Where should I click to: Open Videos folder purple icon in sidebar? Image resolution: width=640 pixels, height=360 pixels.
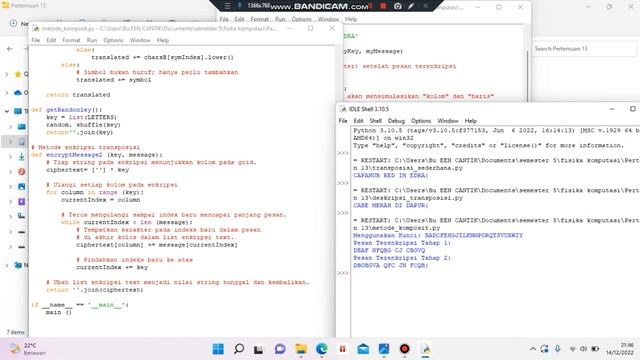tap(21, 202)
